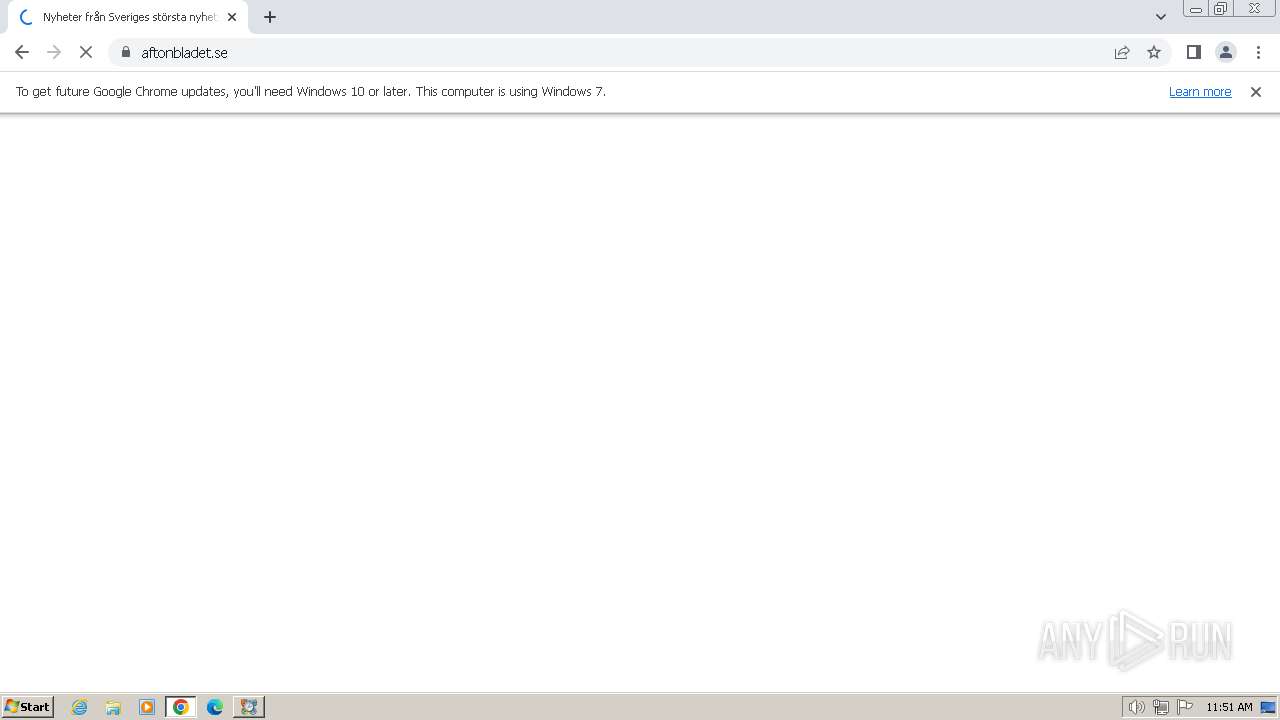The height and width of the screenshot is (720, 1280).
Task: Open the last pinned taskbar application
Action: [249, 707]
